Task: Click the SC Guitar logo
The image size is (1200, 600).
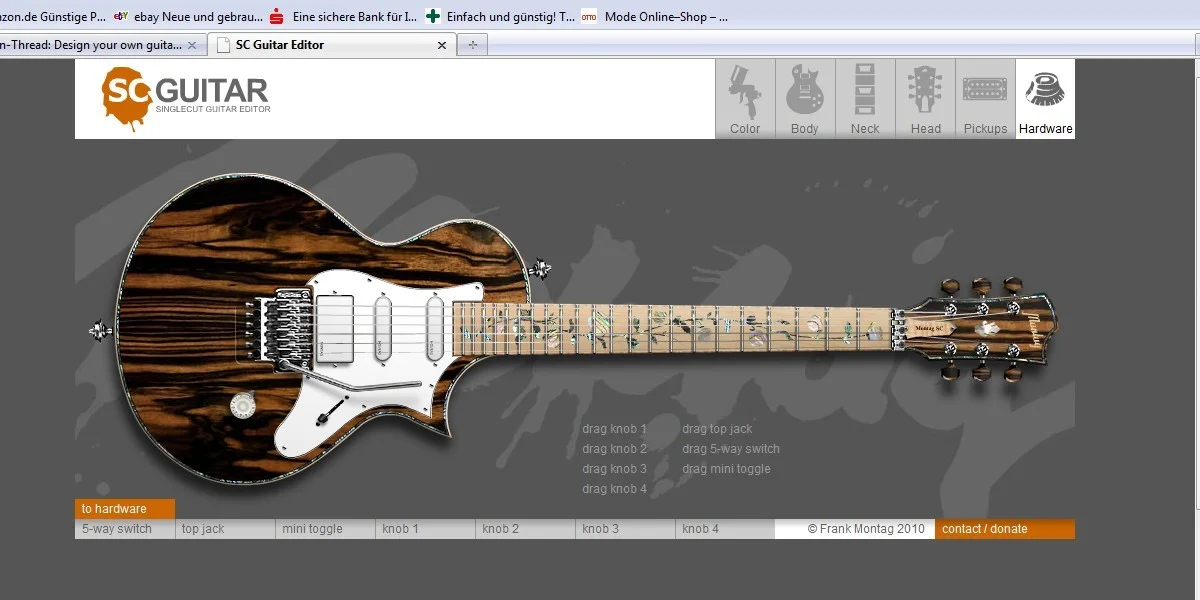Action: coord(186,97)
